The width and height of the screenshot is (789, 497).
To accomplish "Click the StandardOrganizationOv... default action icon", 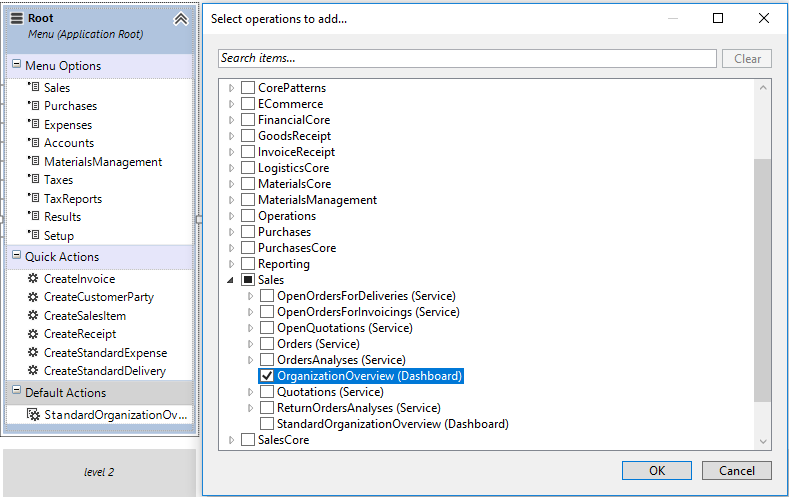I will 33,415.
